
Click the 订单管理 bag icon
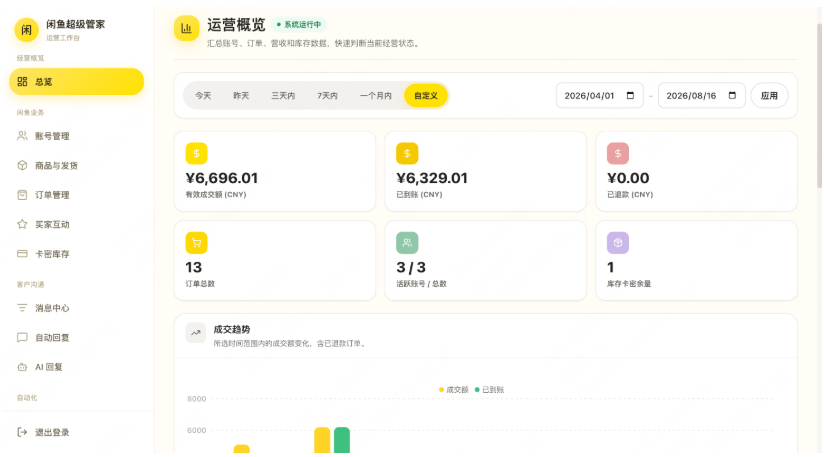(22, 194)
